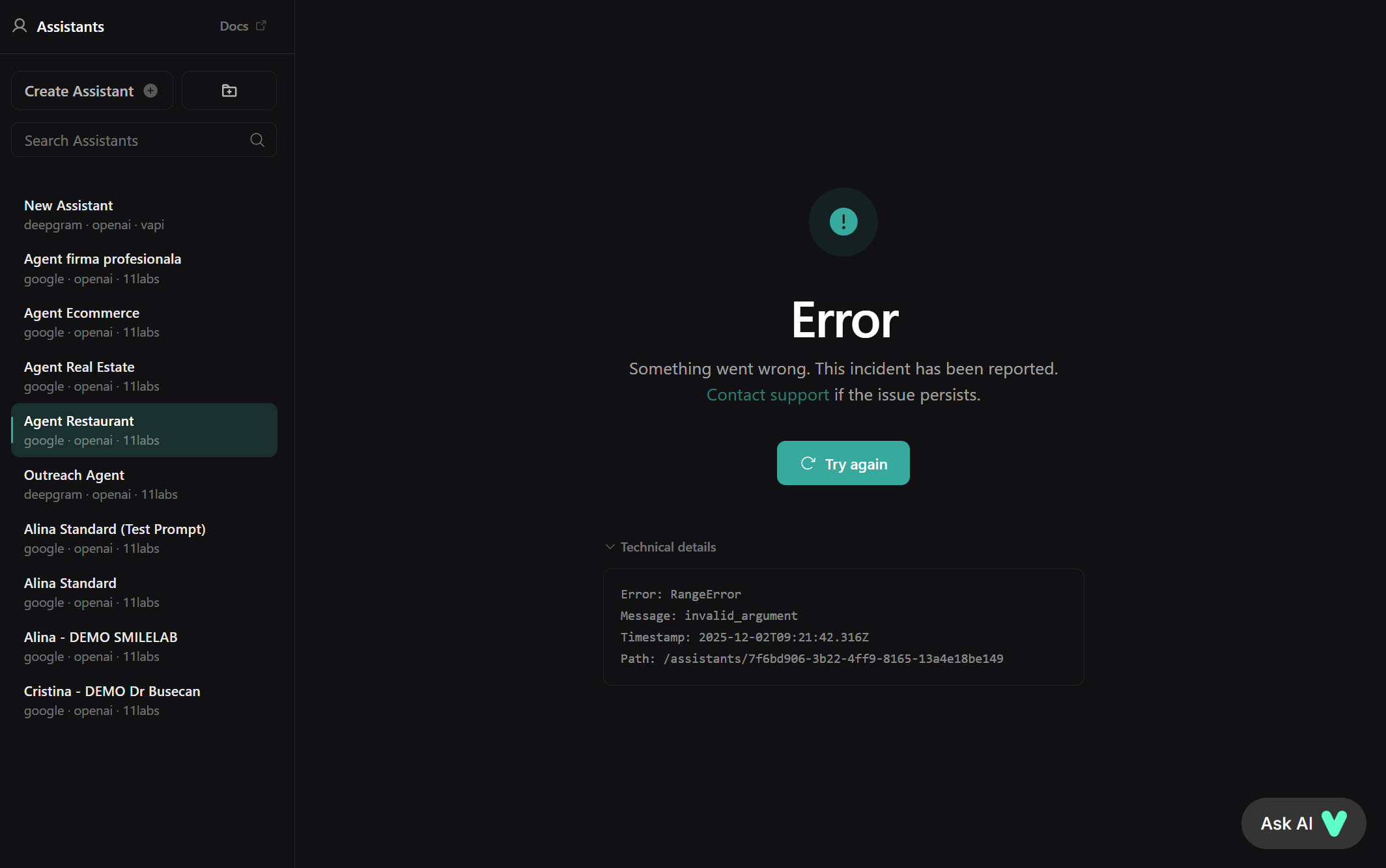This screenshot has height=868, width=1386.
Task: Open the Contact support link
Action: pos(767,395)
